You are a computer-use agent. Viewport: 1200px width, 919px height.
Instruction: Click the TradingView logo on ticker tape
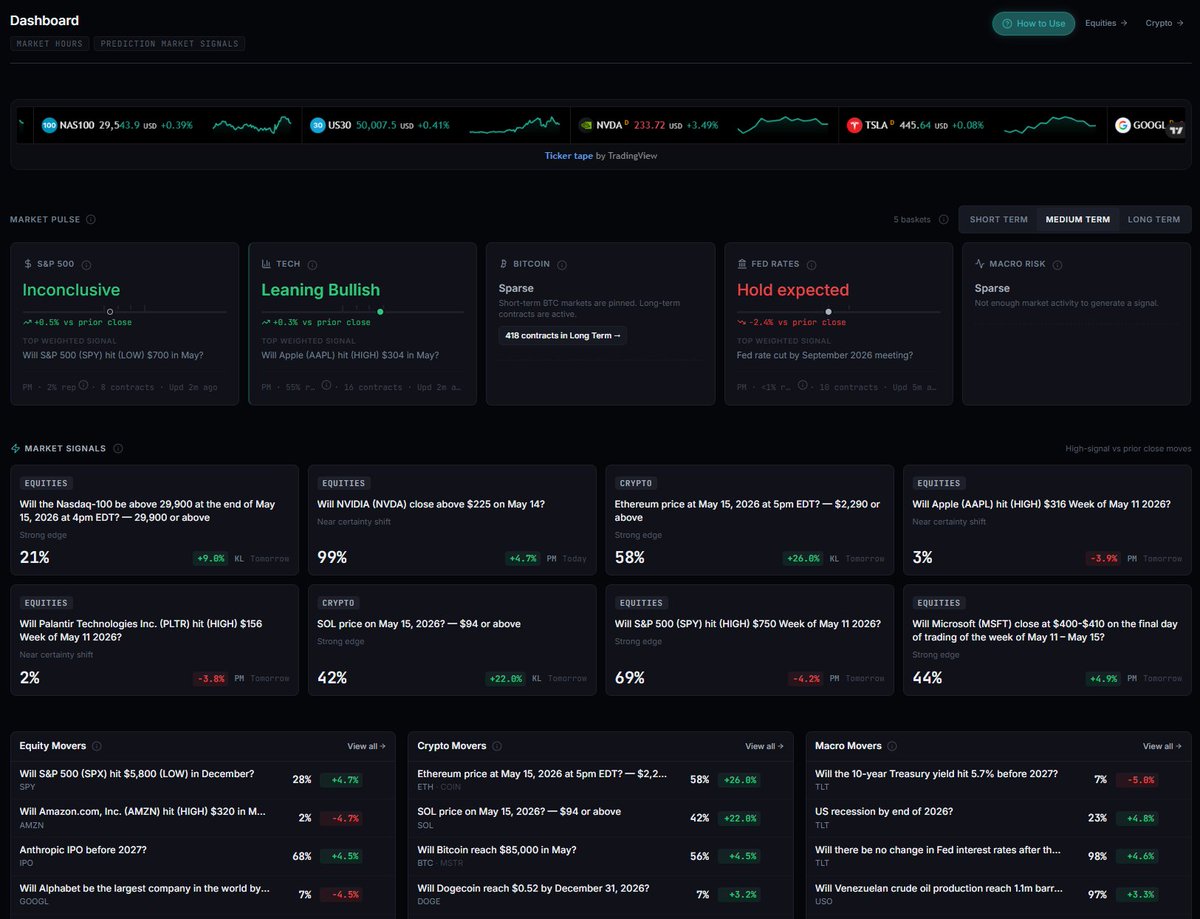click(1177, 128)
